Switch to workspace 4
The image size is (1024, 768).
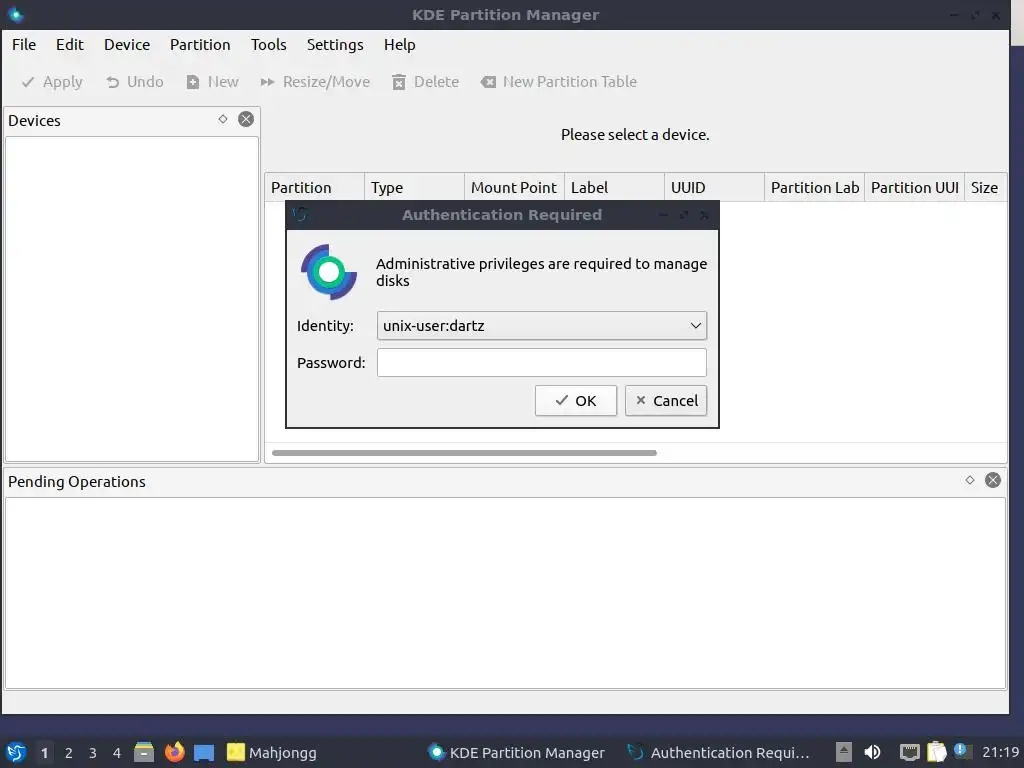(x=117, y=752)
